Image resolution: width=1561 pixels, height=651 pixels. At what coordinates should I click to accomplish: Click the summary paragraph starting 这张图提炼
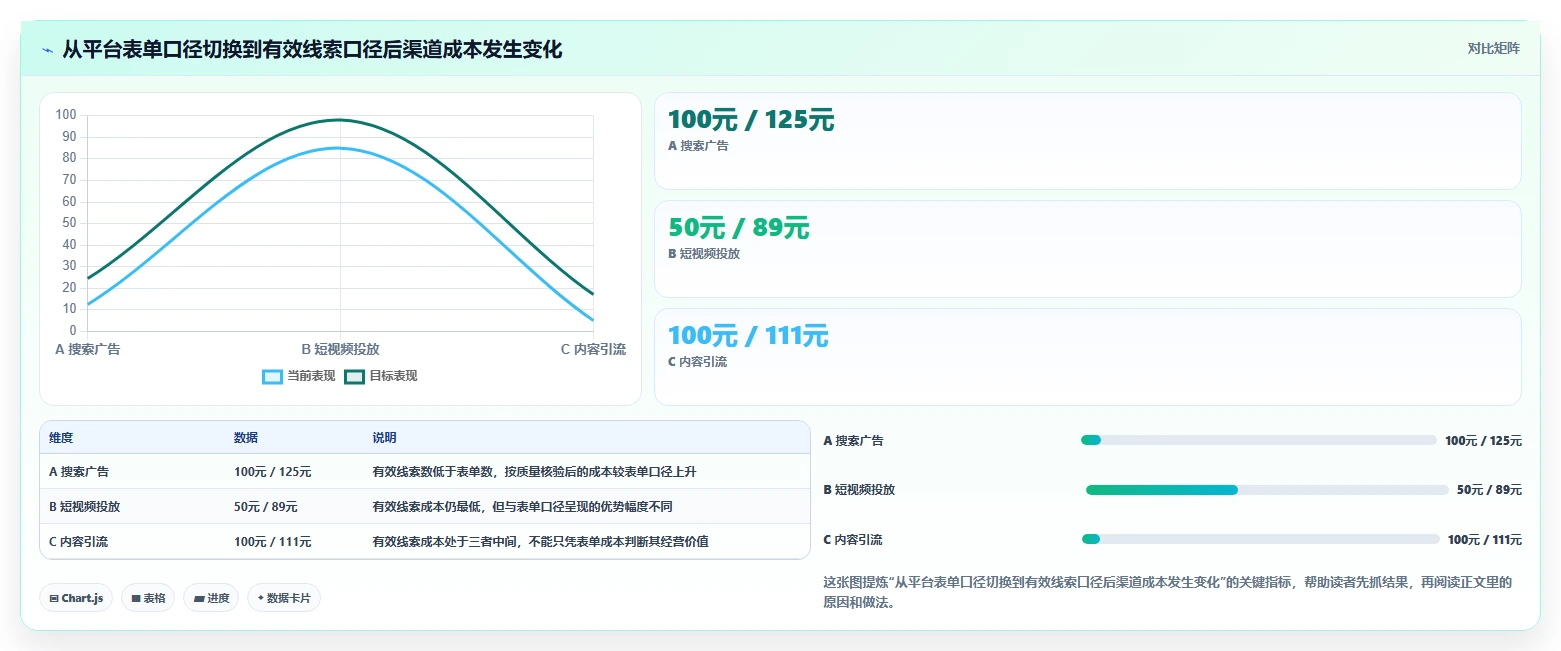(x=1167, y=593)
